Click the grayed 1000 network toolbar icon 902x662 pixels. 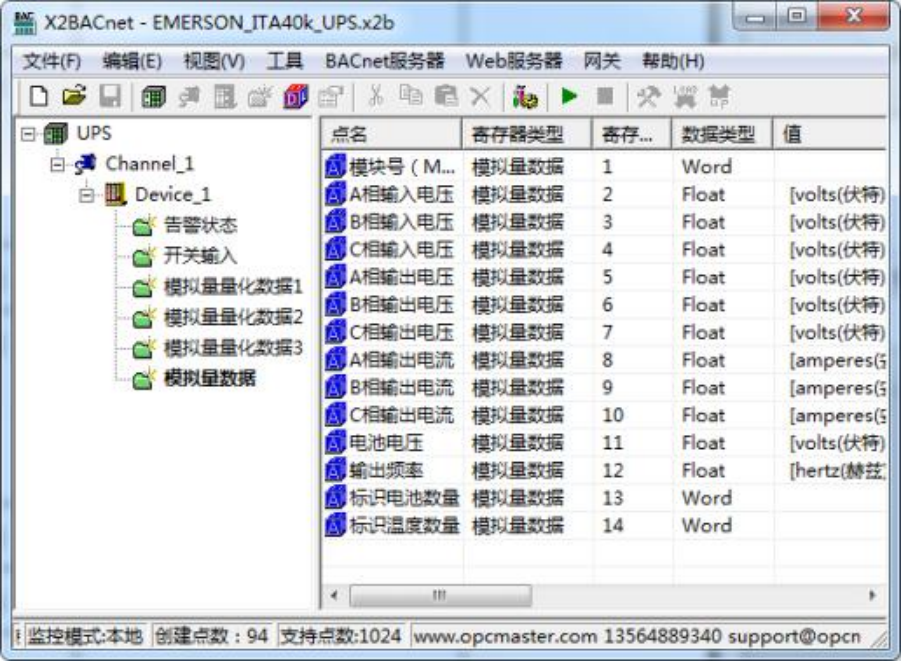pos(684,97)
